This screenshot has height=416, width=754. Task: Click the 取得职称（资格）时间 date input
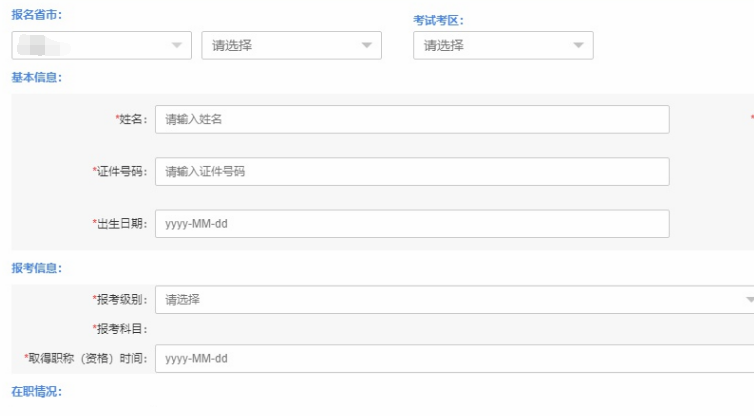(450, 358)
